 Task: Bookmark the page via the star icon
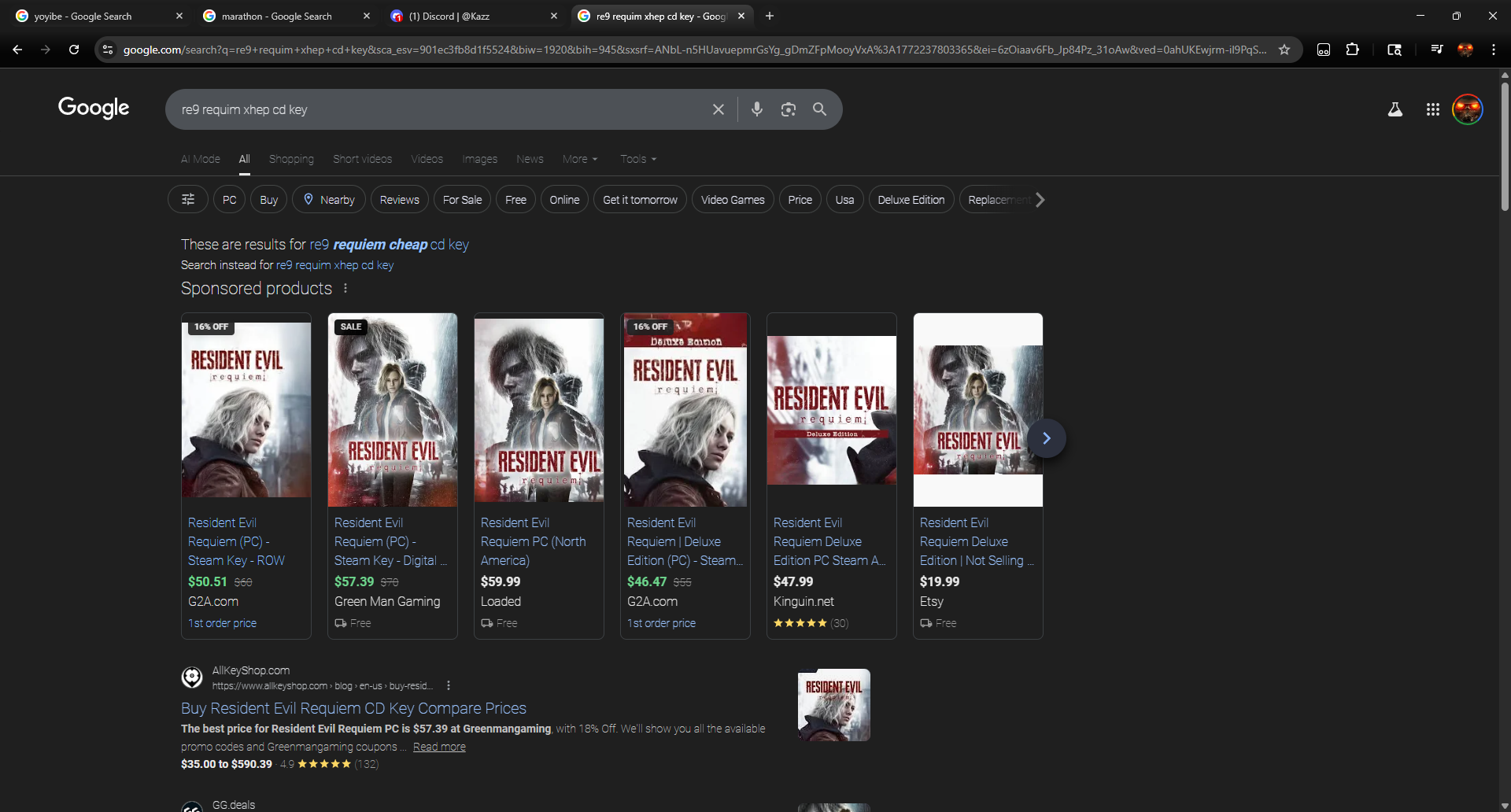(x=1284, y=50)
